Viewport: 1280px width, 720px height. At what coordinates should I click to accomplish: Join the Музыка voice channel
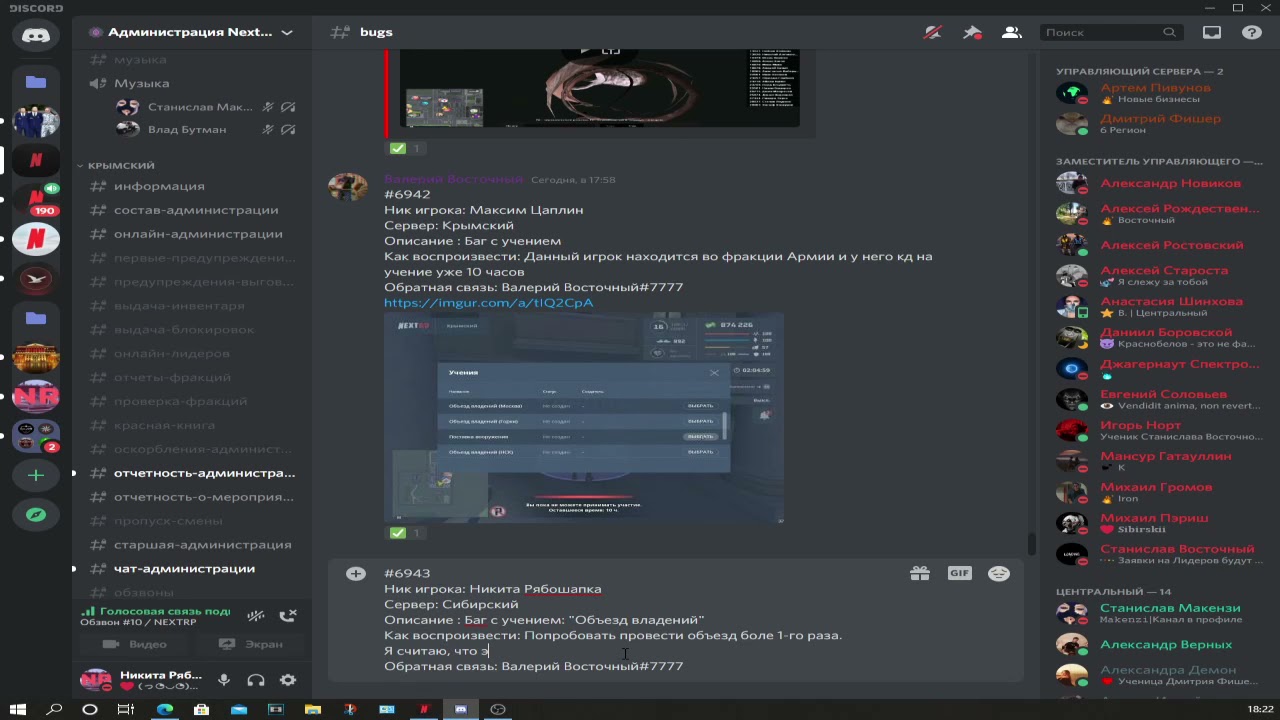pos(190,83)
